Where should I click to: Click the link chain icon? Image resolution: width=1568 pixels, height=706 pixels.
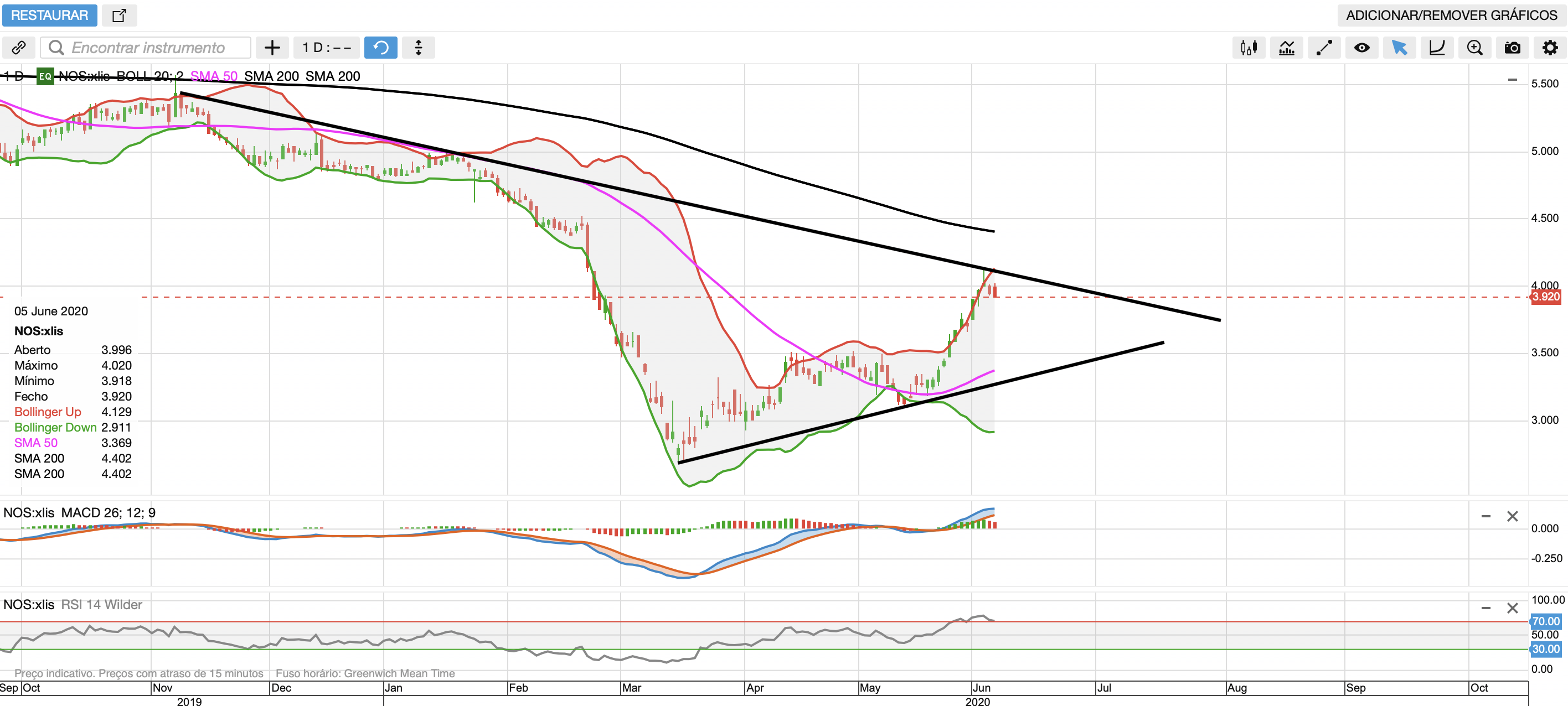pyautogui.click(x=19, y=48)
